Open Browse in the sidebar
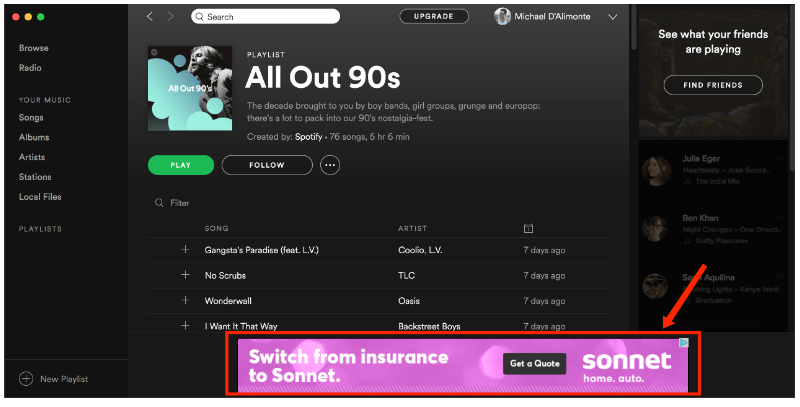 (34, 48)
